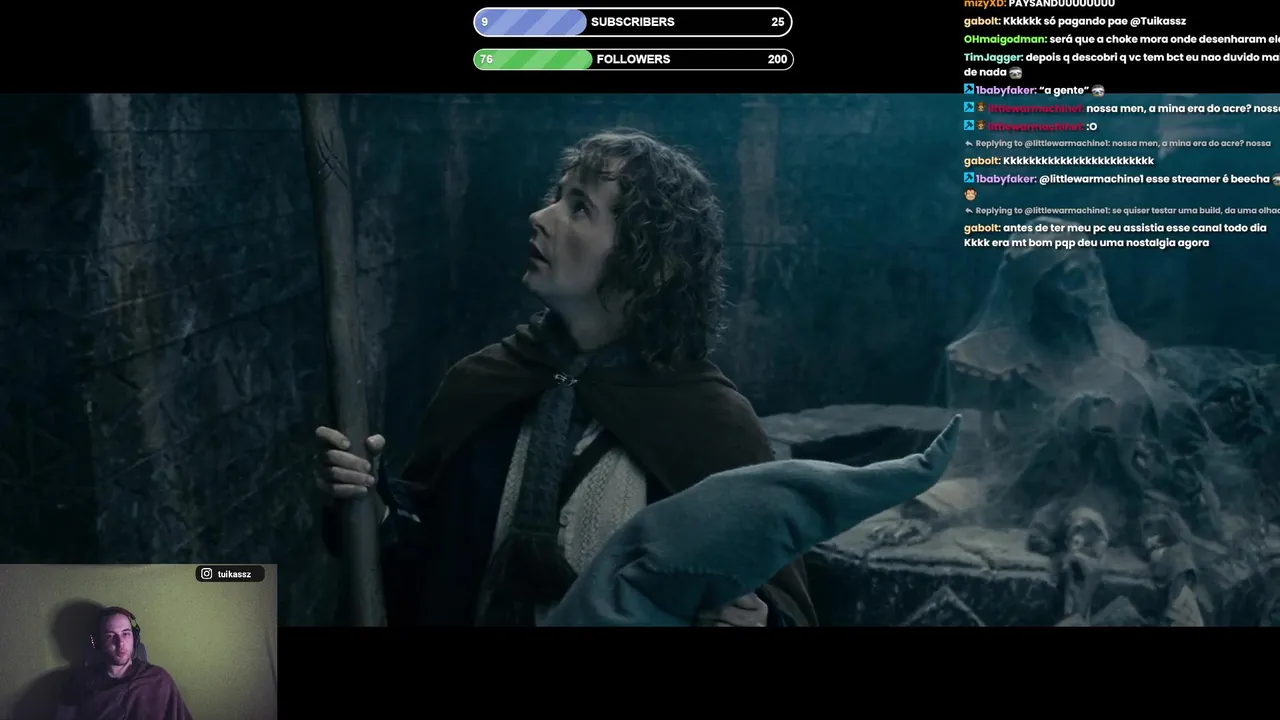
Task: Click moderator badge on 'esse streamer' message
Action: point(969,179)
